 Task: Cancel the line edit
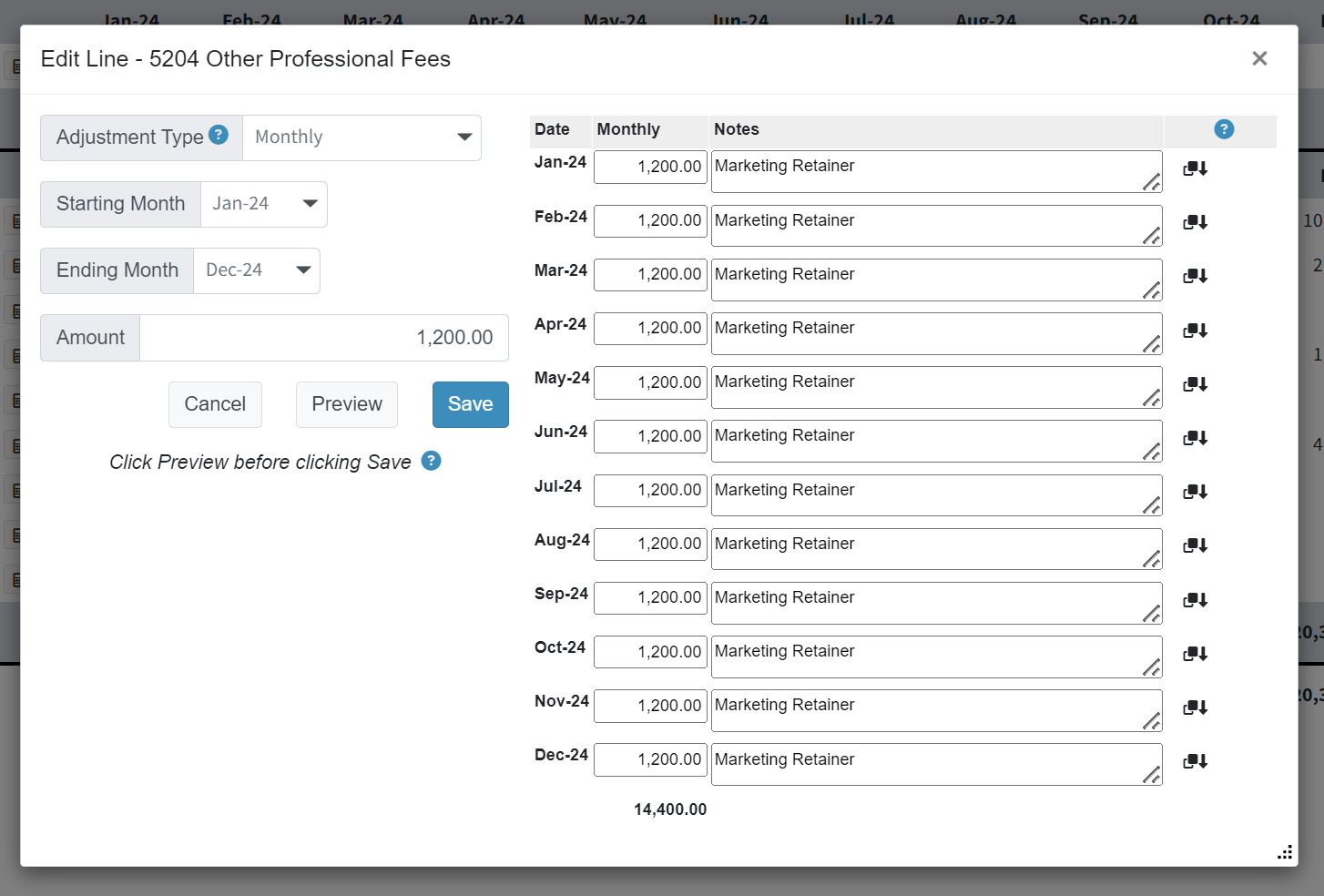click(x=215, y=404)
